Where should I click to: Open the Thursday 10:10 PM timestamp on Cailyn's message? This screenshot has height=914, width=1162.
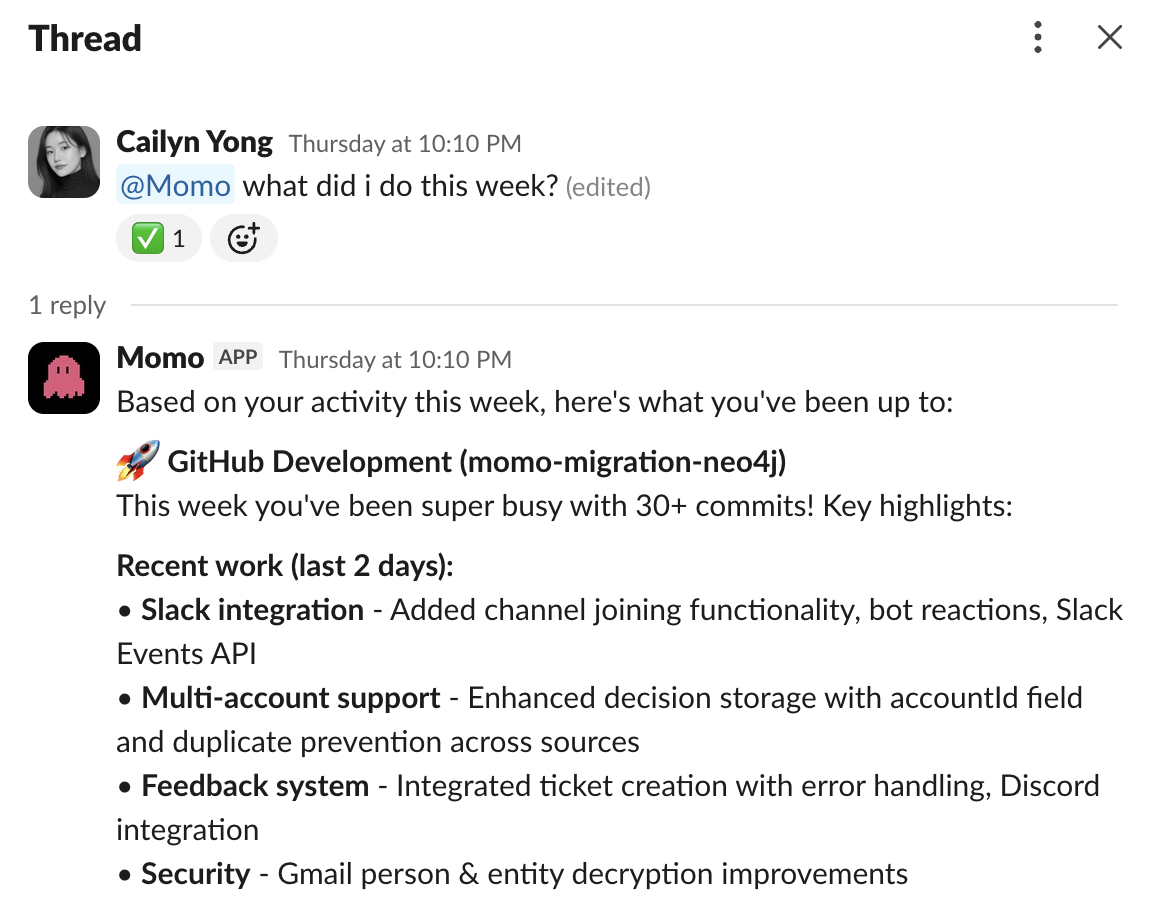pyautogui.click(x=404, y=143)
